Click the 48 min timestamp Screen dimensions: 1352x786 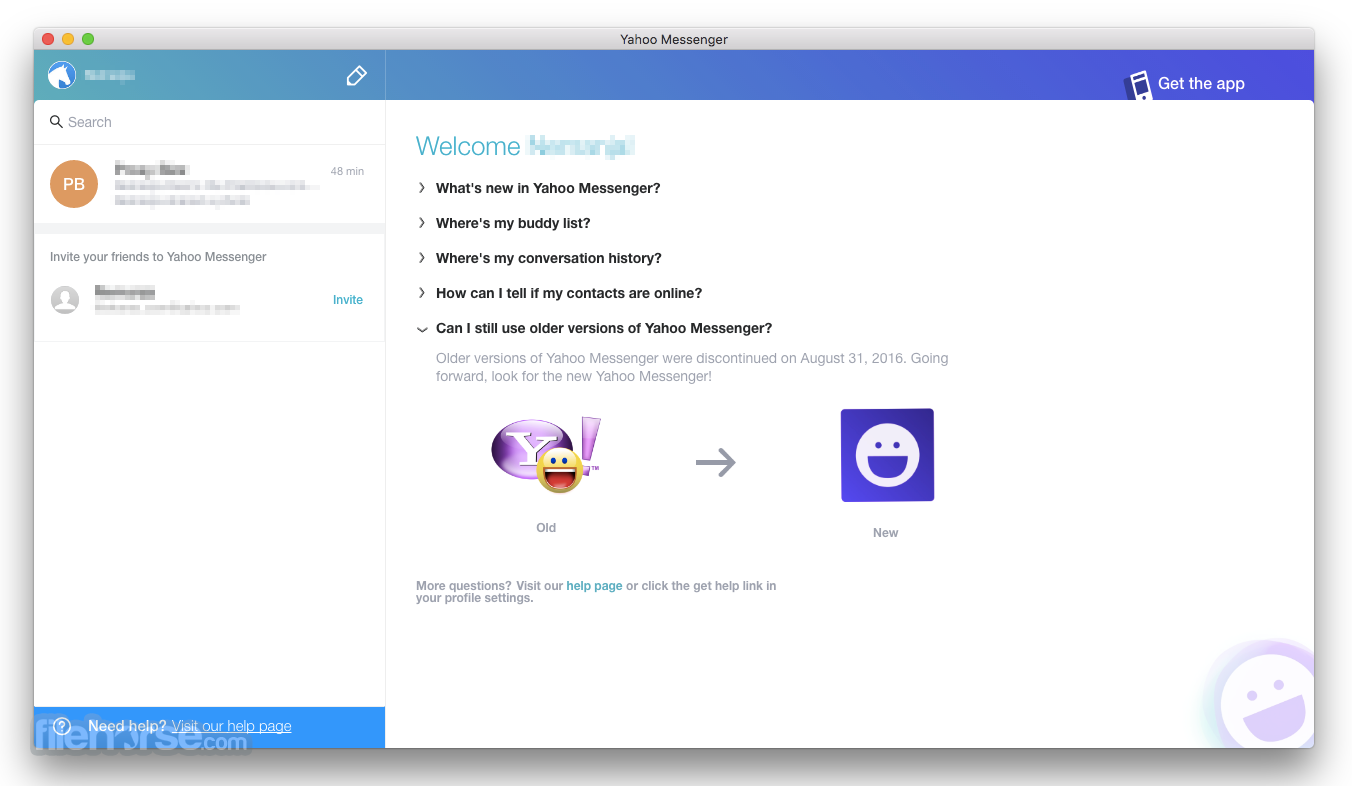point(347,171)
